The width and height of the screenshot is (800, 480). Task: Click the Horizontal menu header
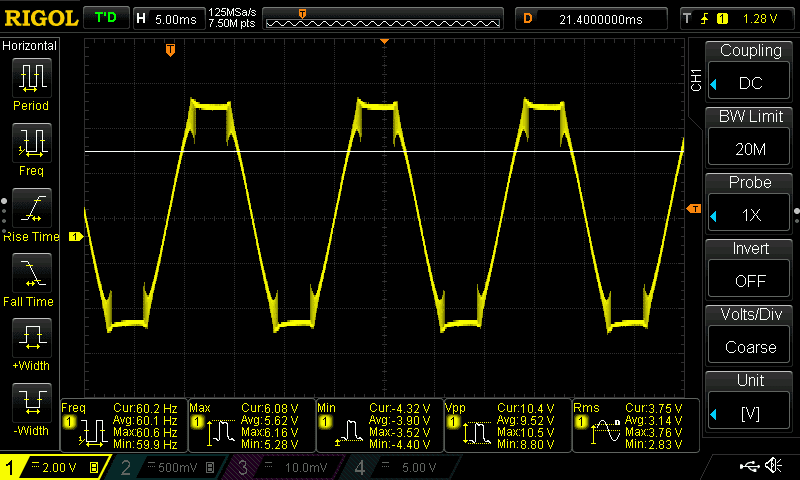30,46
